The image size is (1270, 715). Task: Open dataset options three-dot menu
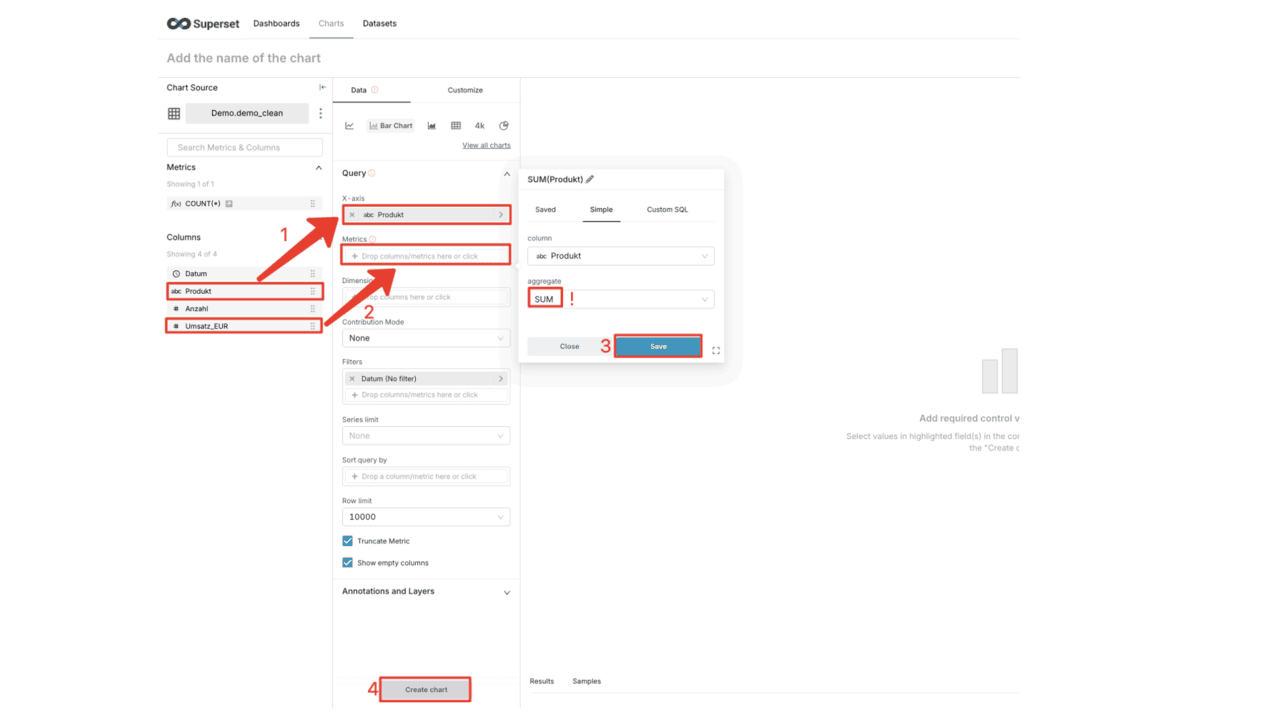[320, 114]
